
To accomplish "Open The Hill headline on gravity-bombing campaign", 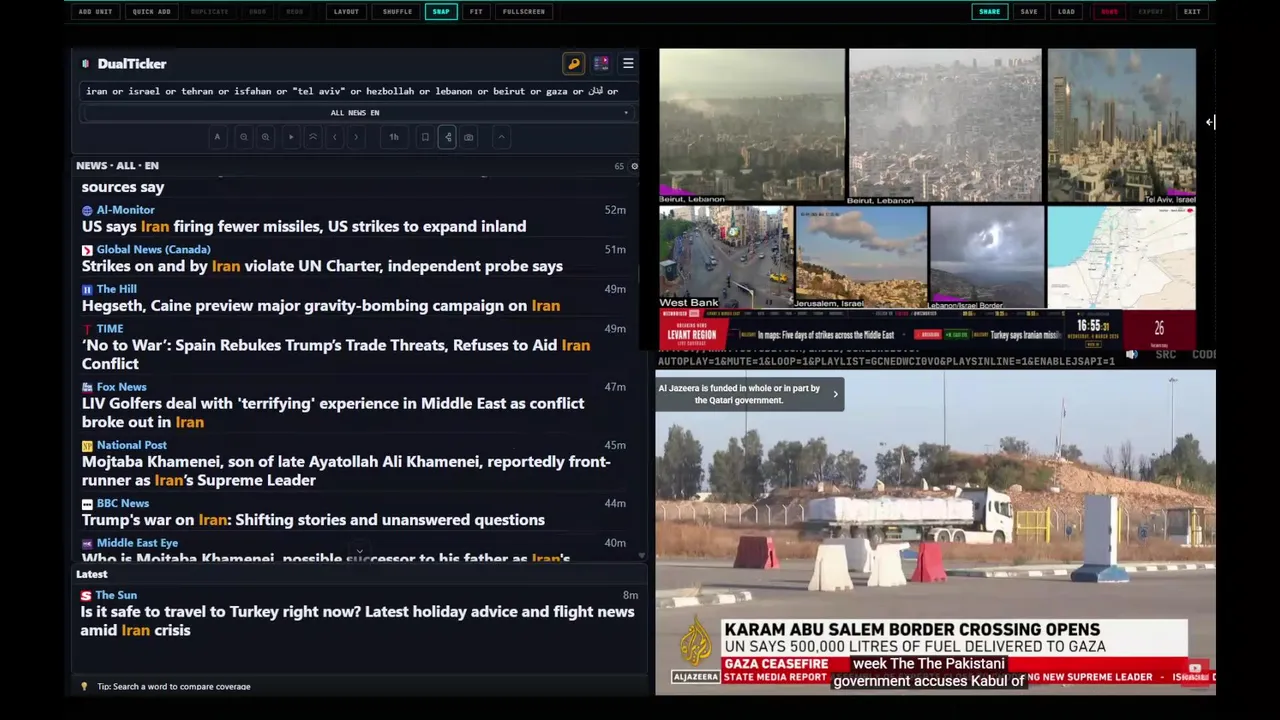I will tap(321, 306).
